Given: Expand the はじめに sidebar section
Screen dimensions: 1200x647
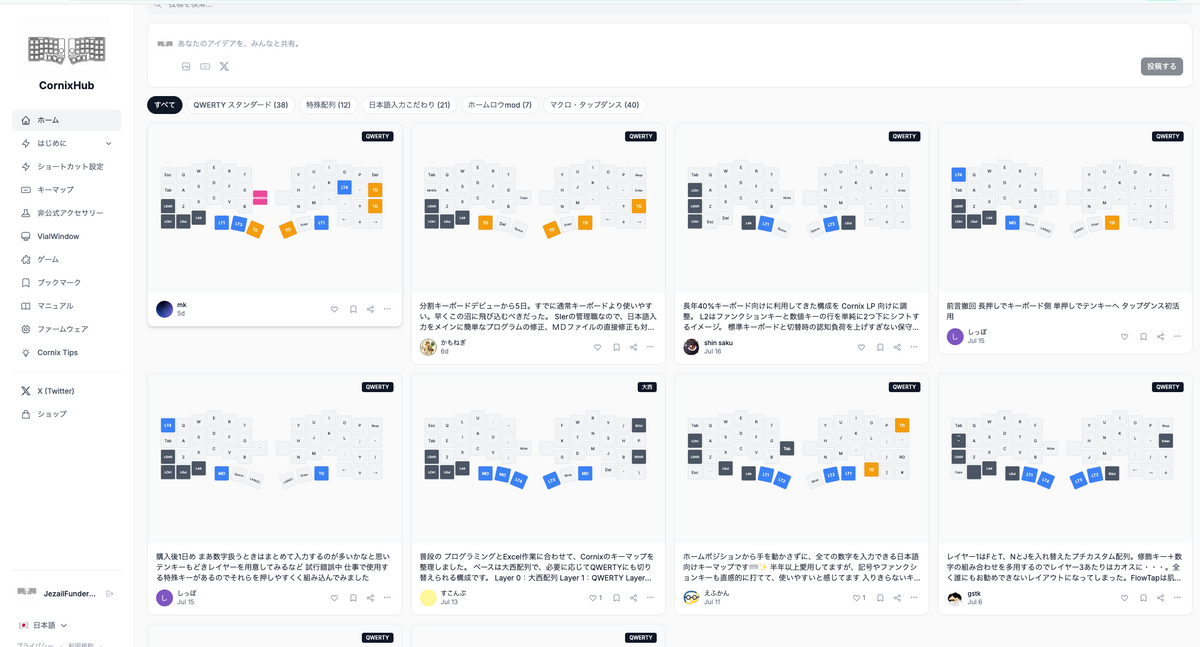Looking at the screenshot, I should 67,143.
